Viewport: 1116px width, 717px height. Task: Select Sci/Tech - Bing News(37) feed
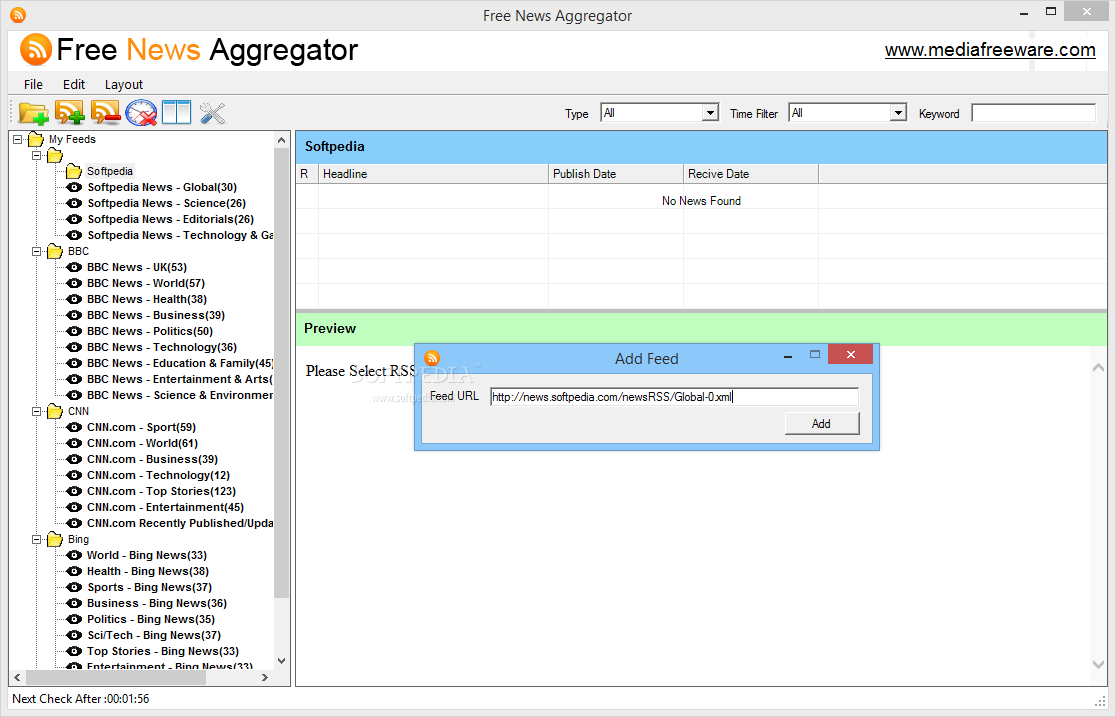[x=154, y=635]
